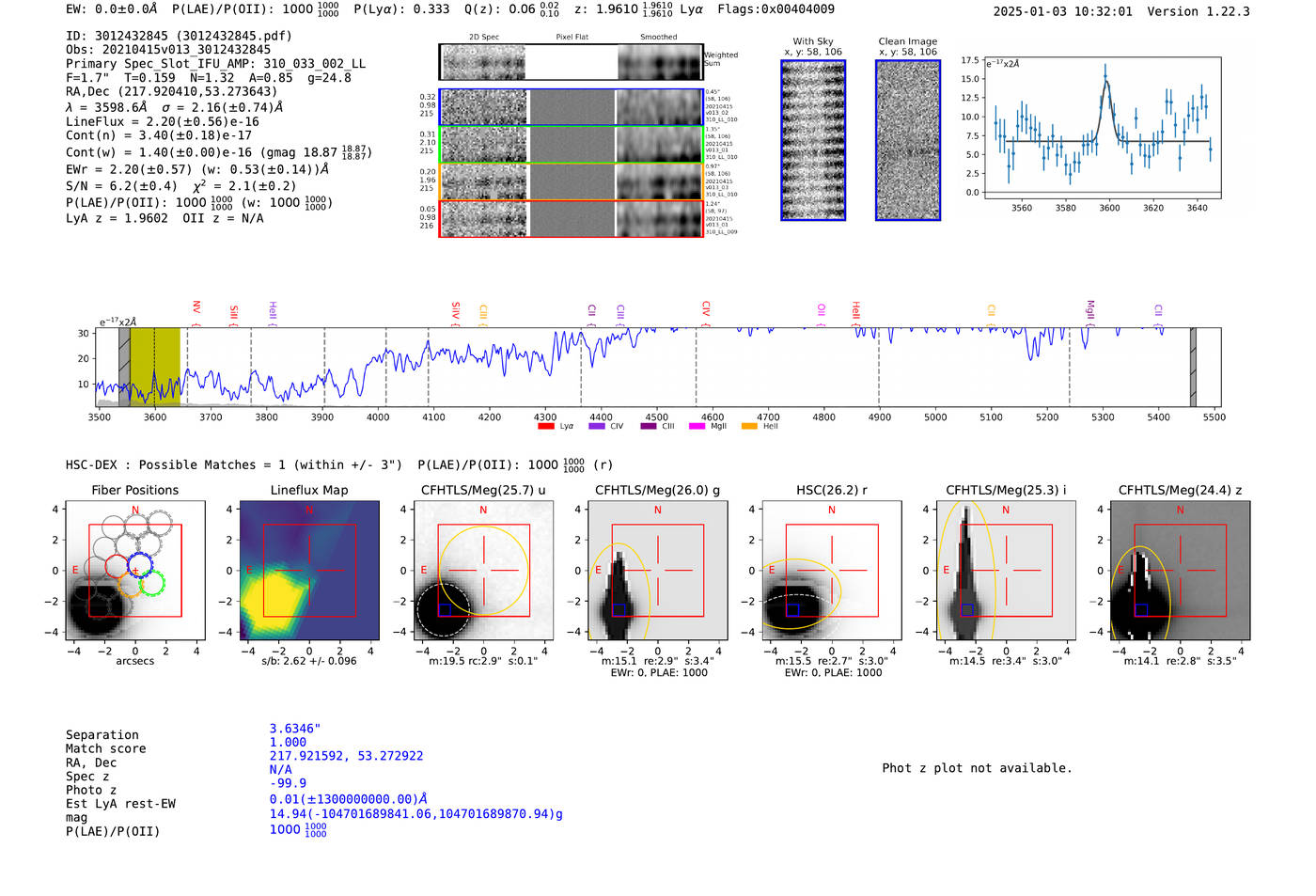Click the 'EW: 0.0±0.0Å' header value

[x=112, y=9]
